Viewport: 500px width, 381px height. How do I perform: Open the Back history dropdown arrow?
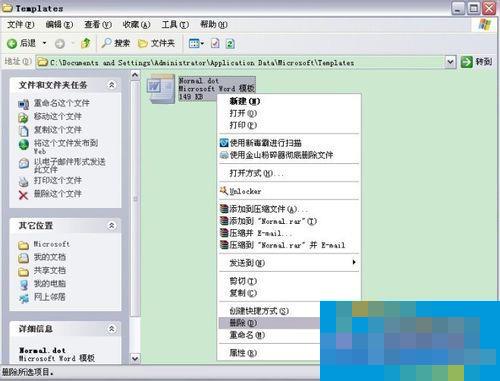[x=44, y=43]
